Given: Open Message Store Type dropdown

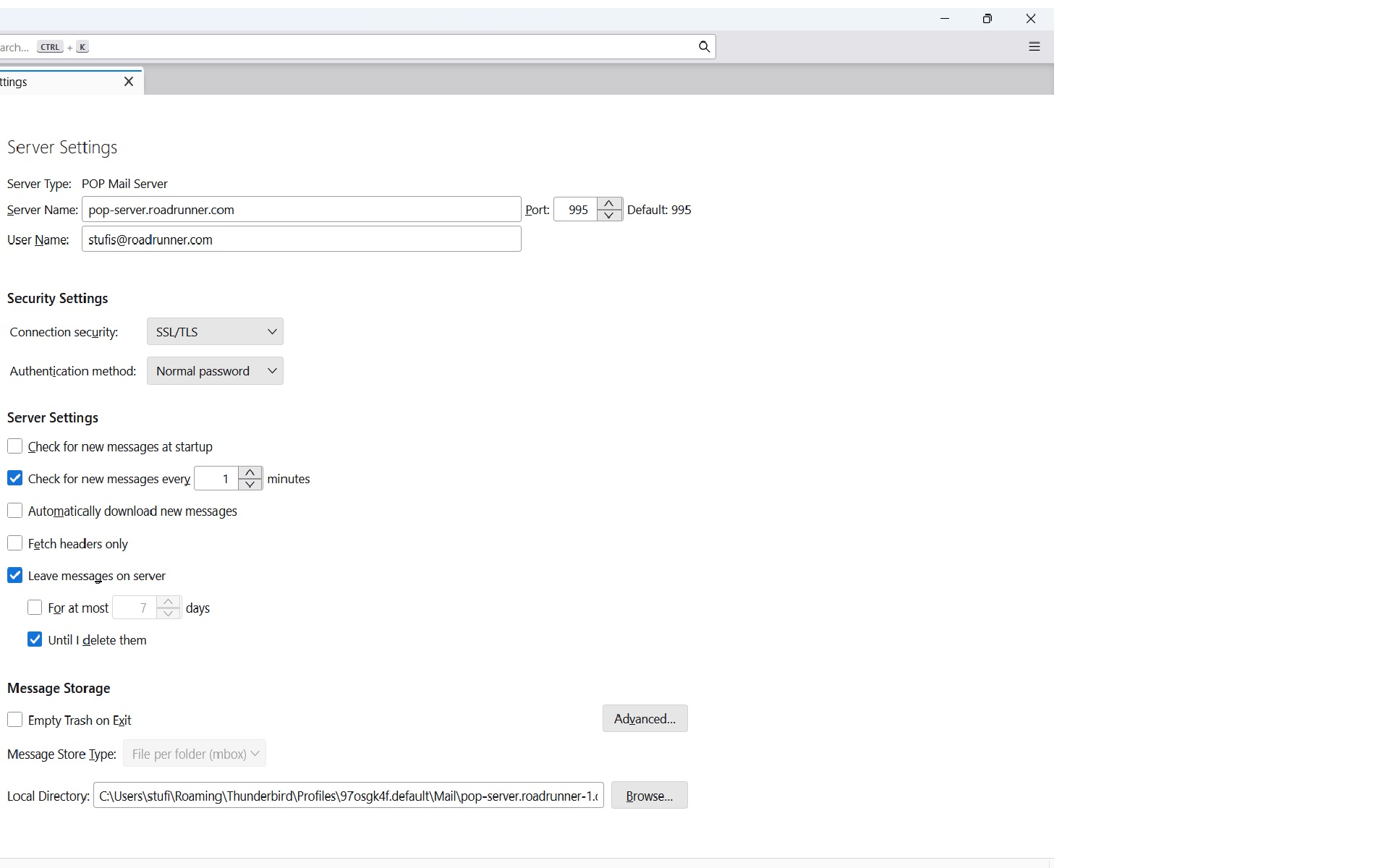Looking at the screenshot, I should coord(195,754).
